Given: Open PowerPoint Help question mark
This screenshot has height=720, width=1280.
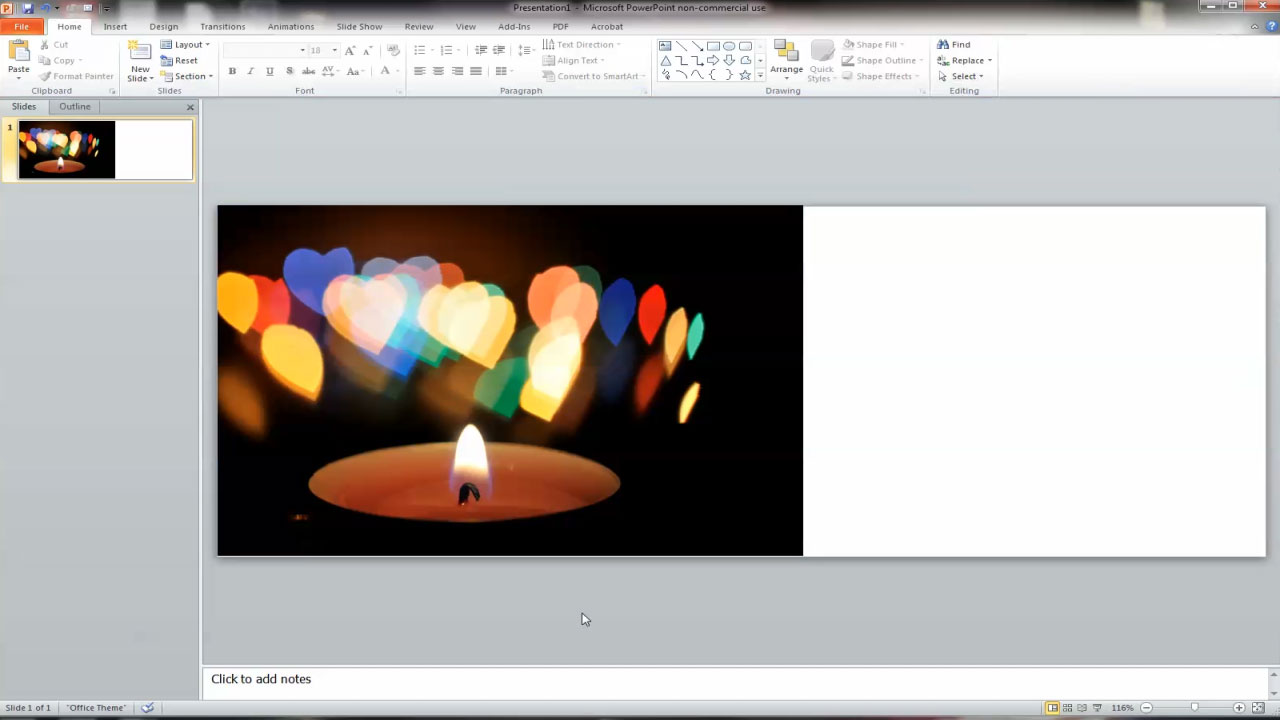Looking at the screenshot, I should [1270, 27].
